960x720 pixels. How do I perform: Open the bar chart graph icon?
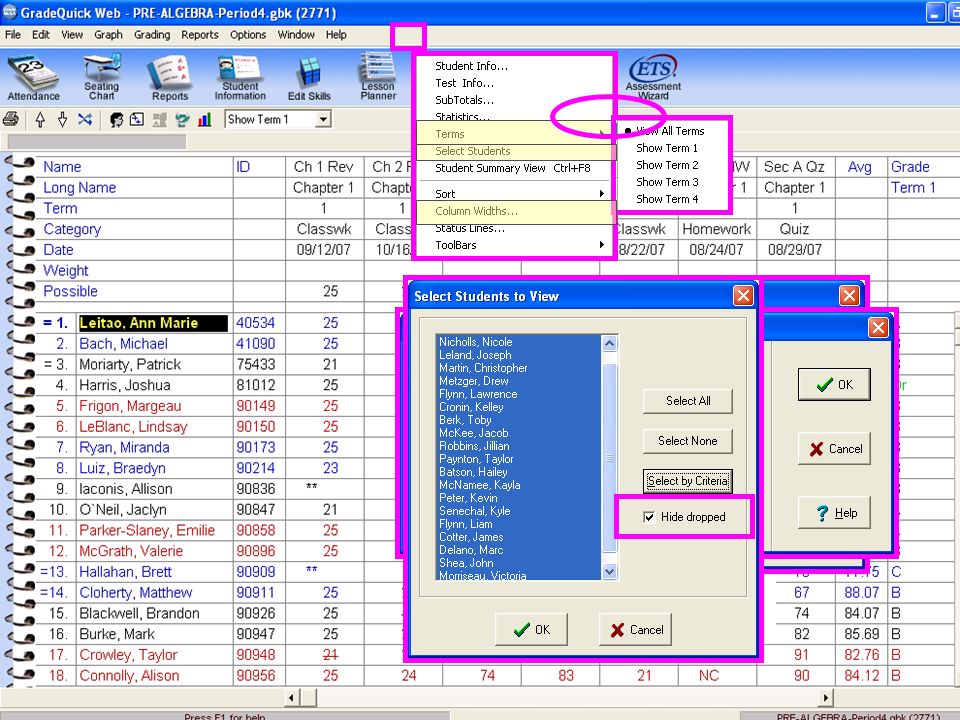[x=204, y=119]
